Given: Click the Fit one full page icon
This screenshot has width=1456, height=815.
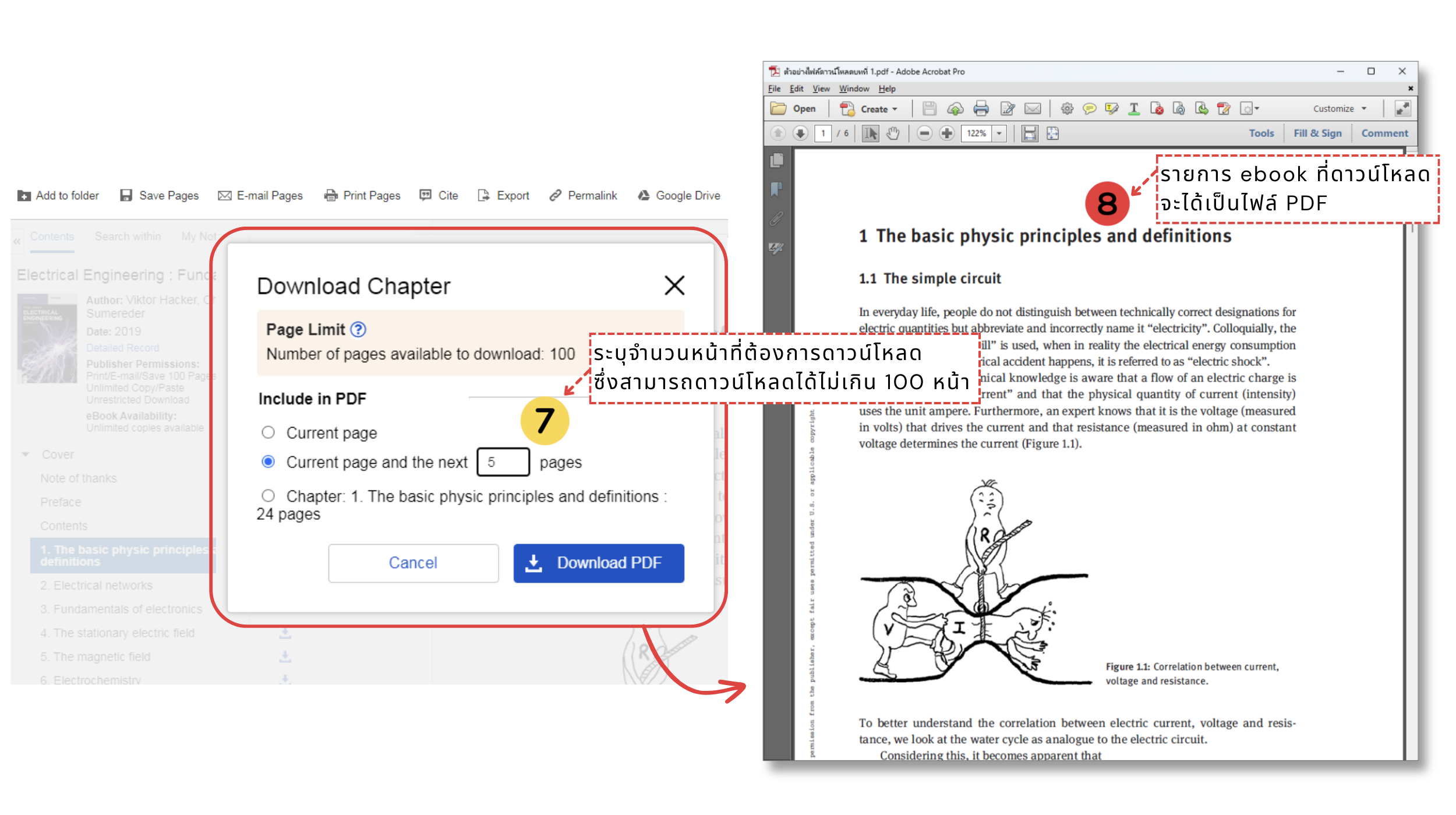Looking at the screenshot, I should click(1053, 133).
